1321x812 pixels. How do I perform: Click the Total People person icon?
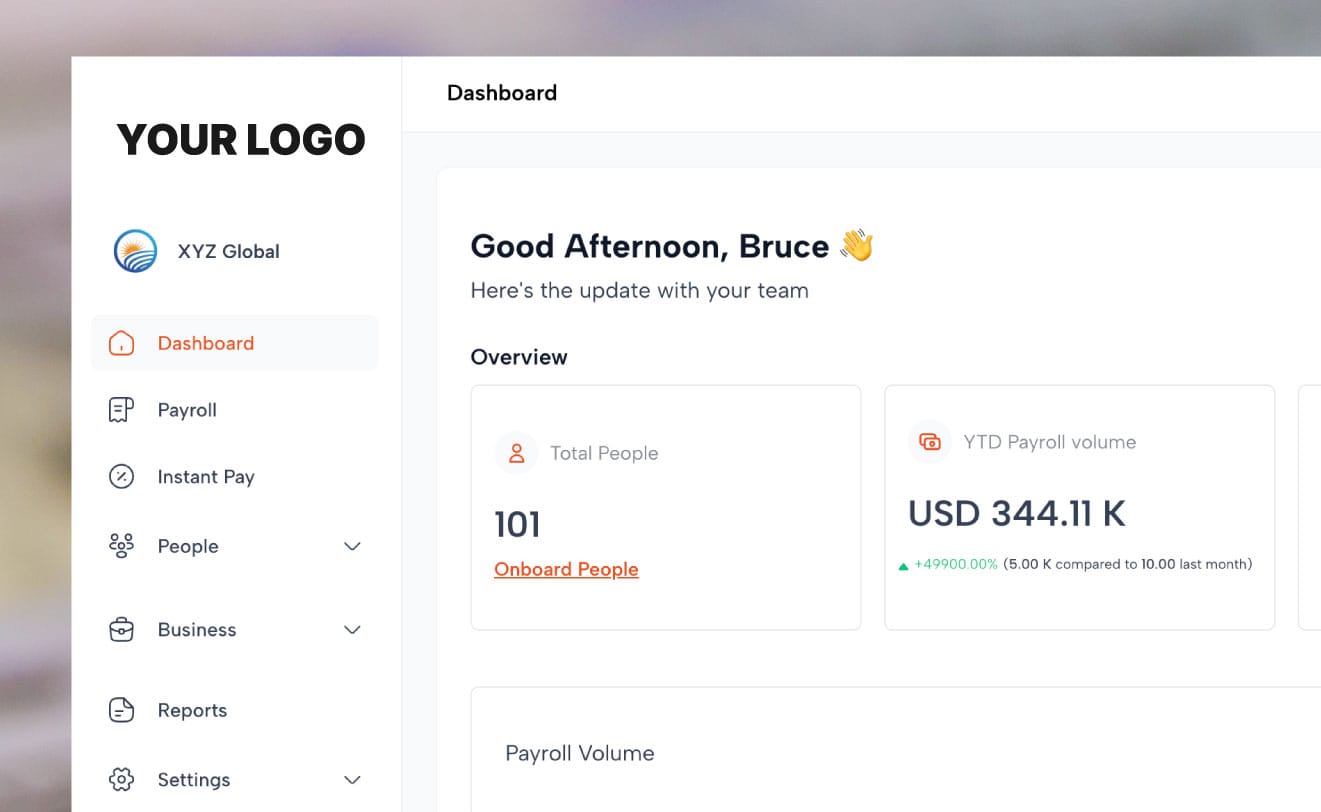516,452
